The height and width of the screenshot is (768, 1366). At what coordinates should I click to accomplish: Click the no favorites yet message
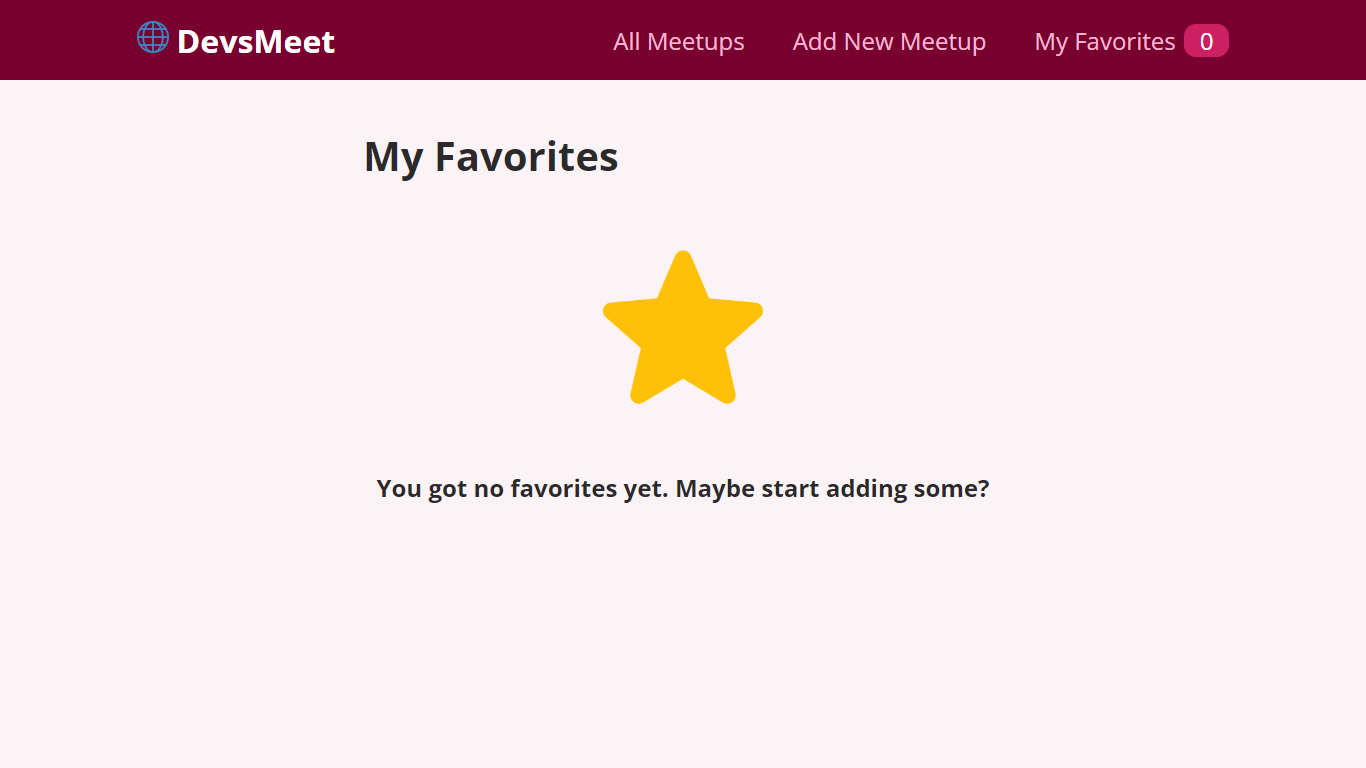click(683, 488)
